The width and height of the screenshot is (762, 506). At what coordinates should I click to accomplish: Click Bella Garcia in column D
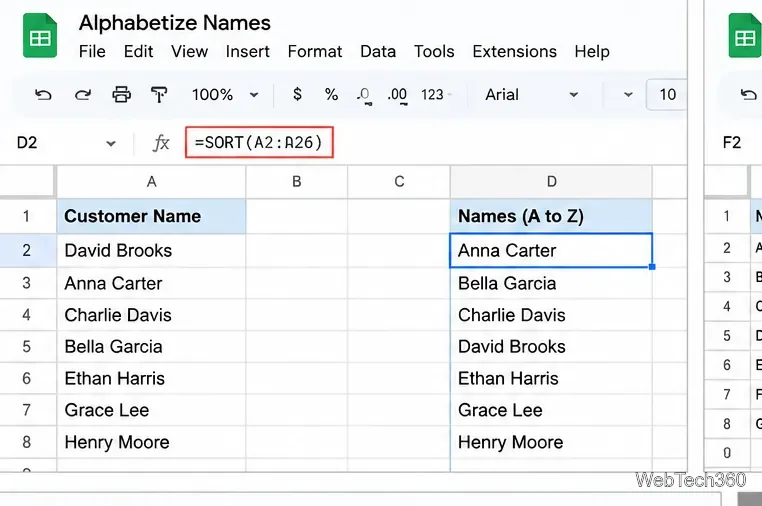tap(551, 283)
